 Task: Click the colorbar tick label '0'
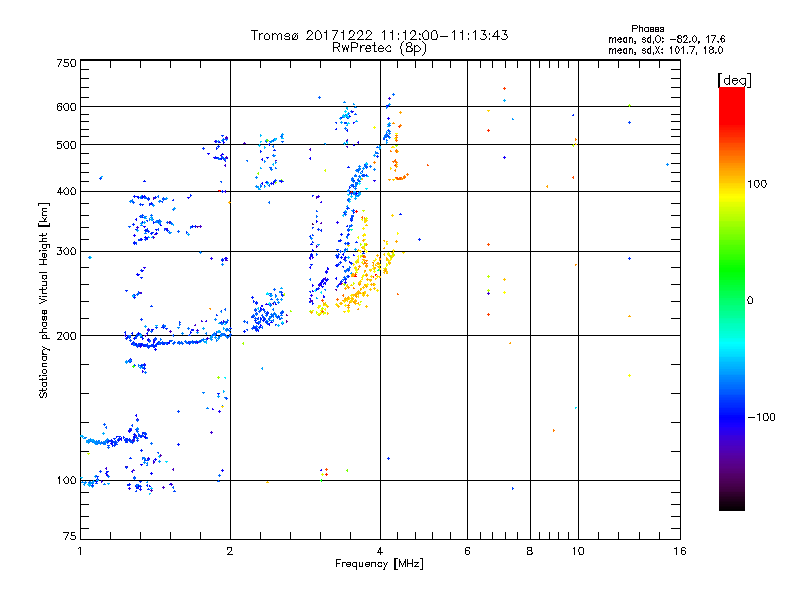tap(750, 300)
